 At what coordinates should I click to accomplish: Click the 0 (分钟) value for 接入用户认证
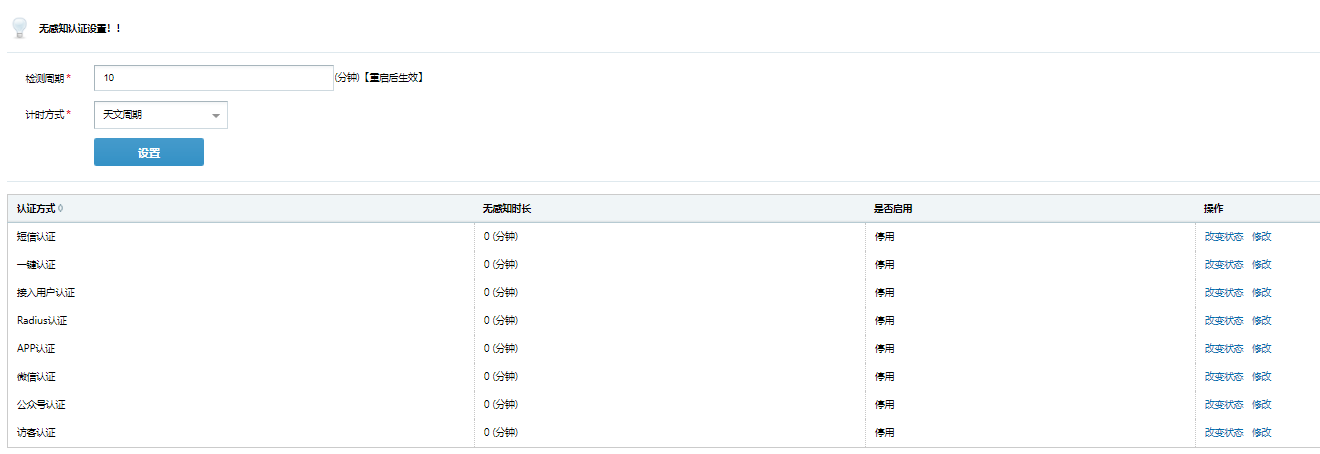pyautogui.click(x=500, y=293)
